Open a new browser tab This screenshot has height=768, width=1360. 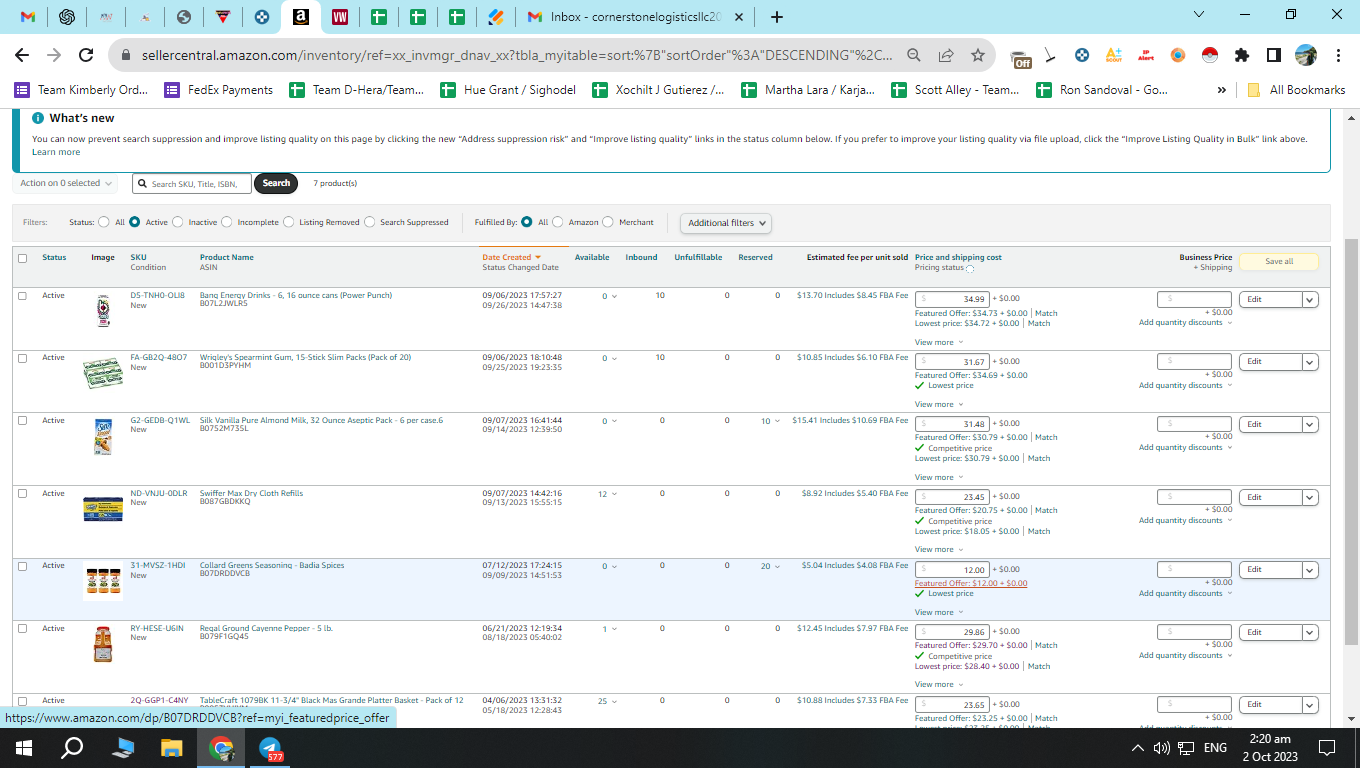(x=777, y=17)
